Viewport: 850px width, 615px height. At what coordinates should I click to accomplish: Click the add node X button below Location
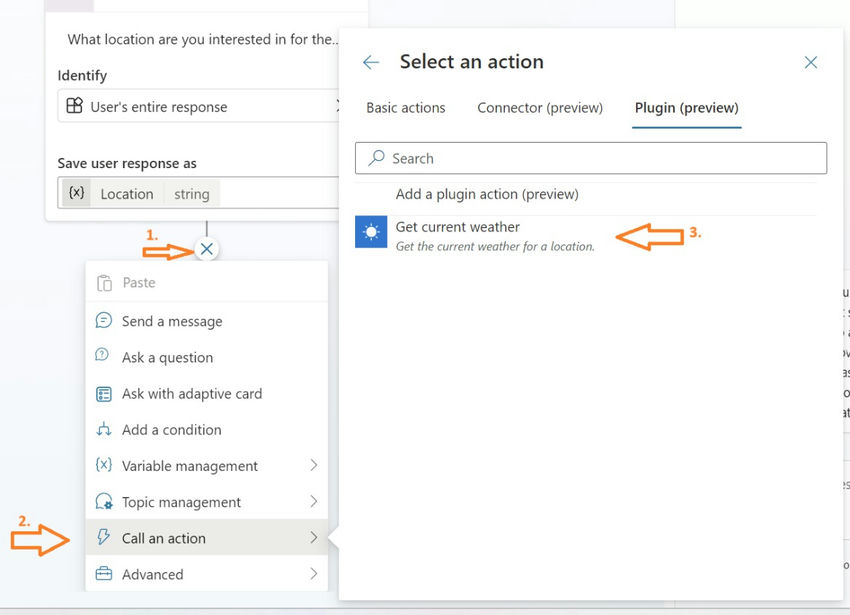206,249
